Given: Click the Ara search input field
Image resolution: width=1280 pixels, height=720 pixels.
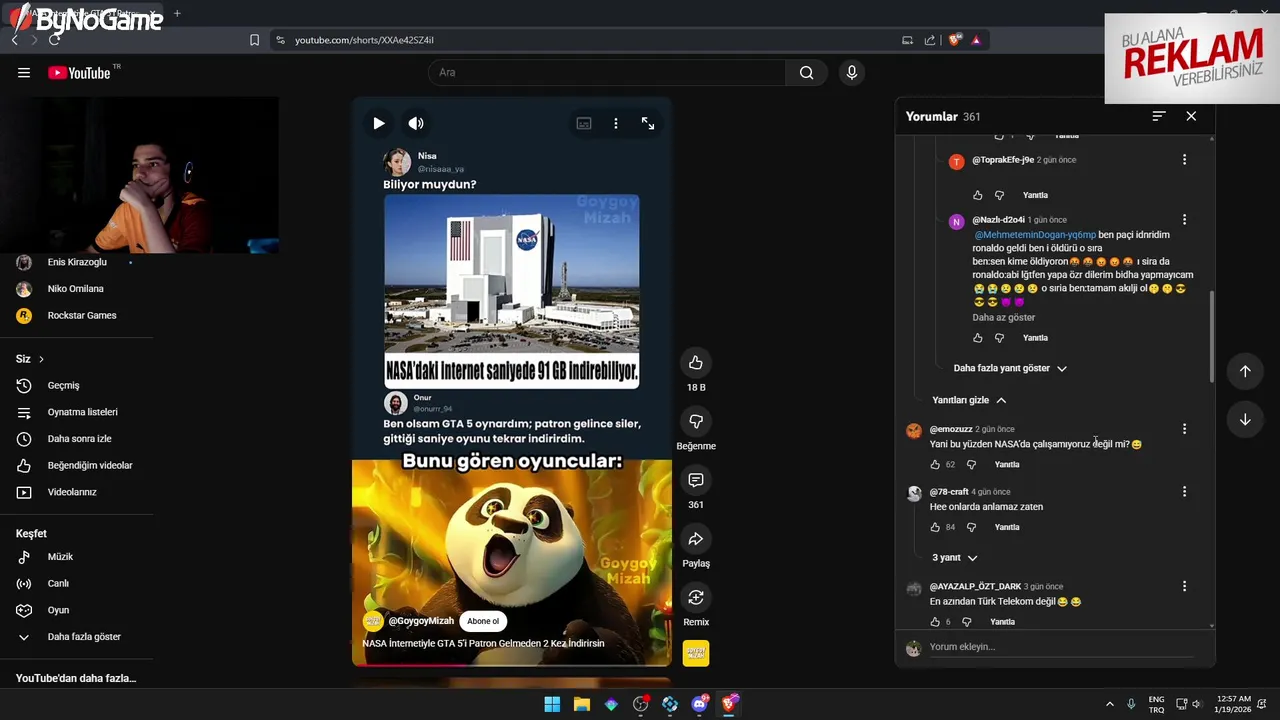Looking at the screenshot, I should point(607,73).
